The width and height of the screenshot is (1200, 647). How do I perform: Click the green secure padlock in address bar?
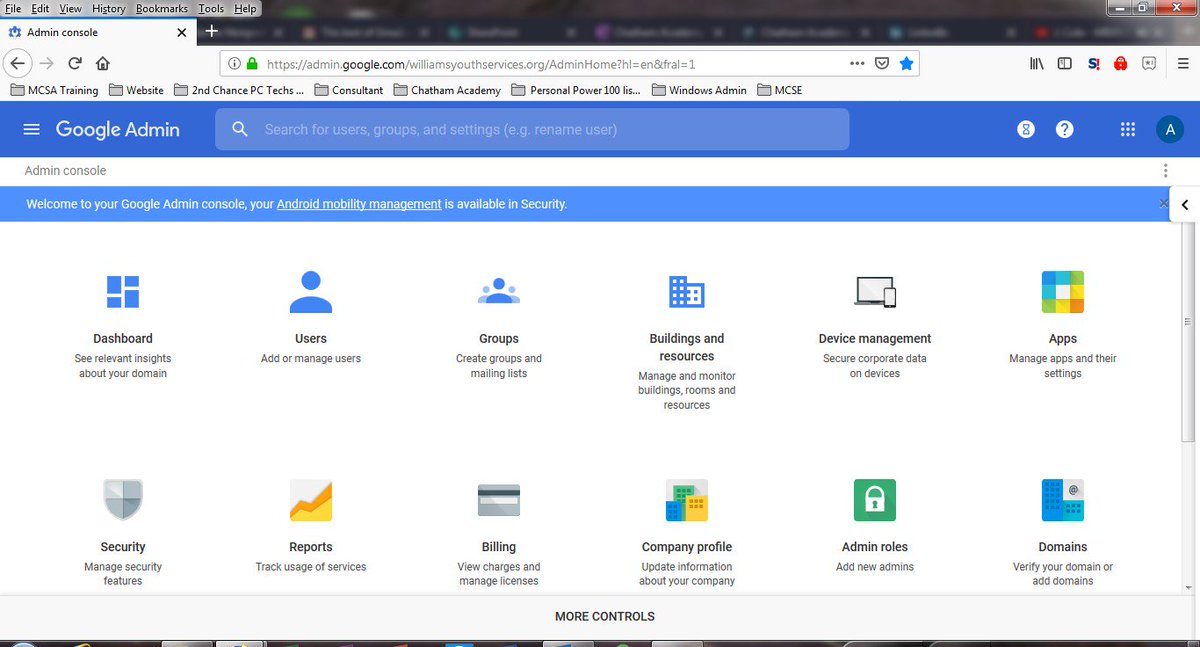tap(252, 63)
